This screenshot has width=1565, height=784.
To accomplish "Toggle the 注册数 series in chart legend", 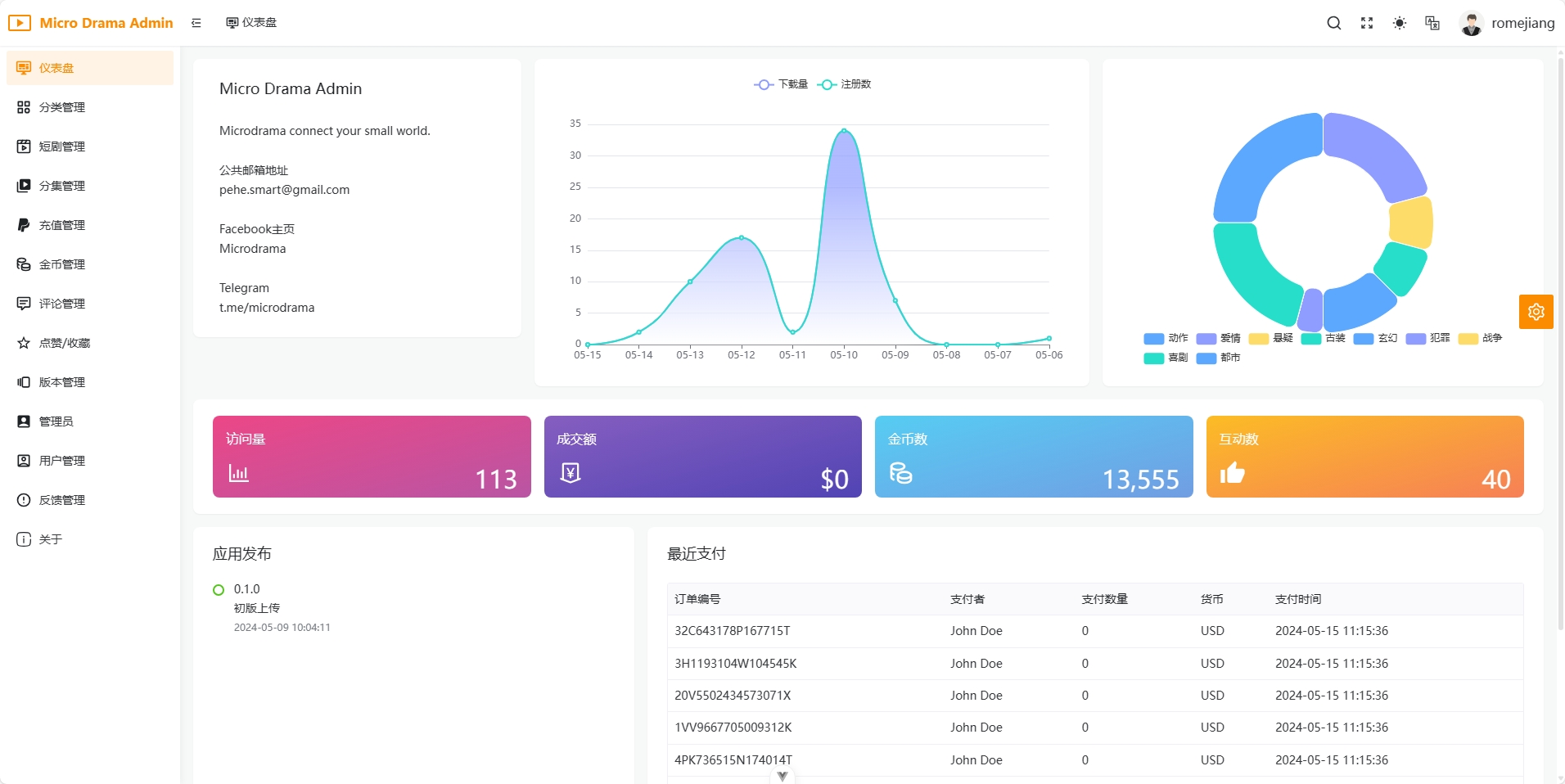I will point(845,84).
